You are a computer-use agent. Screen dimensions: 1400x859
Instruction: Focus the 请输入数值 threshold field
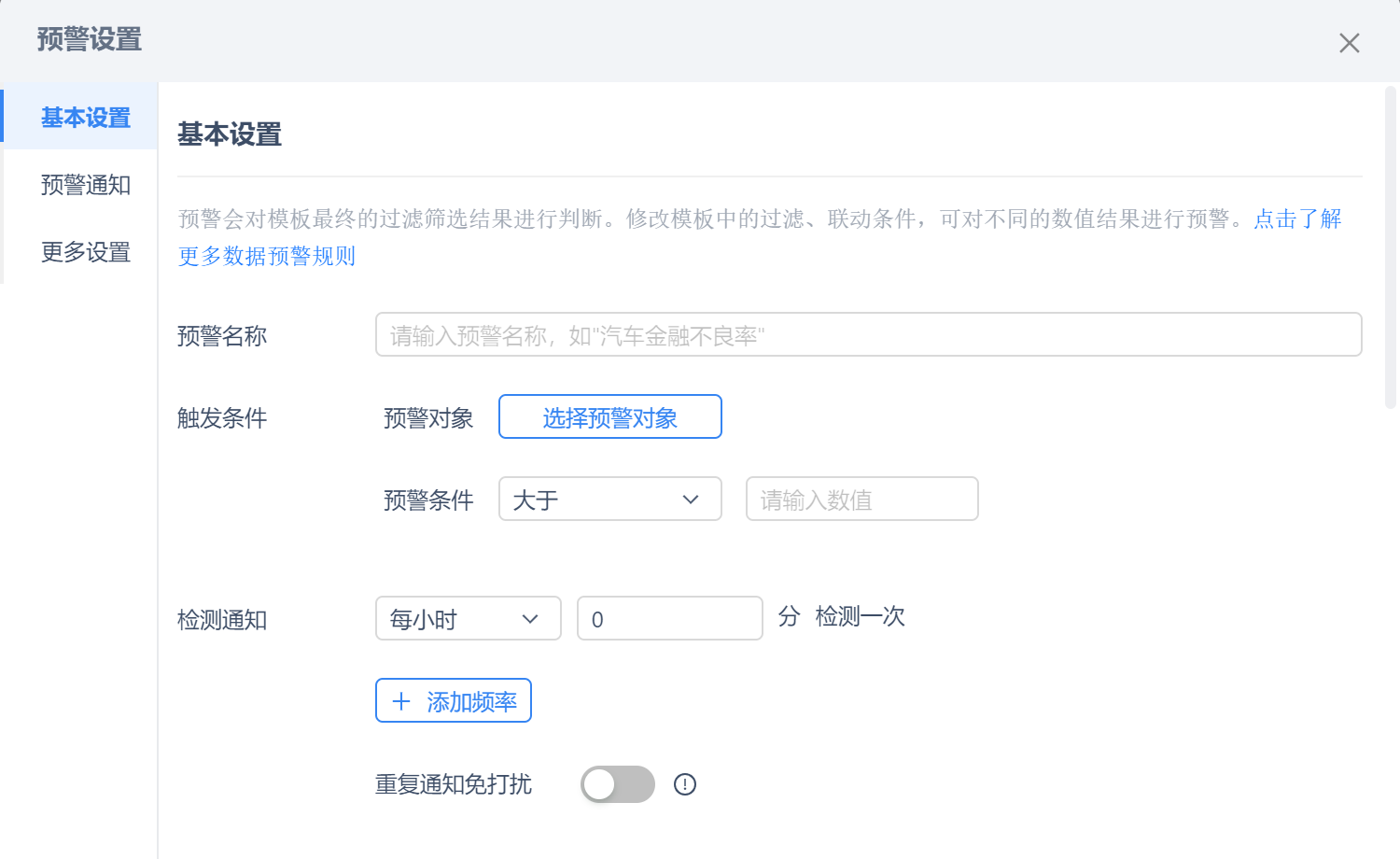point(861,500)
